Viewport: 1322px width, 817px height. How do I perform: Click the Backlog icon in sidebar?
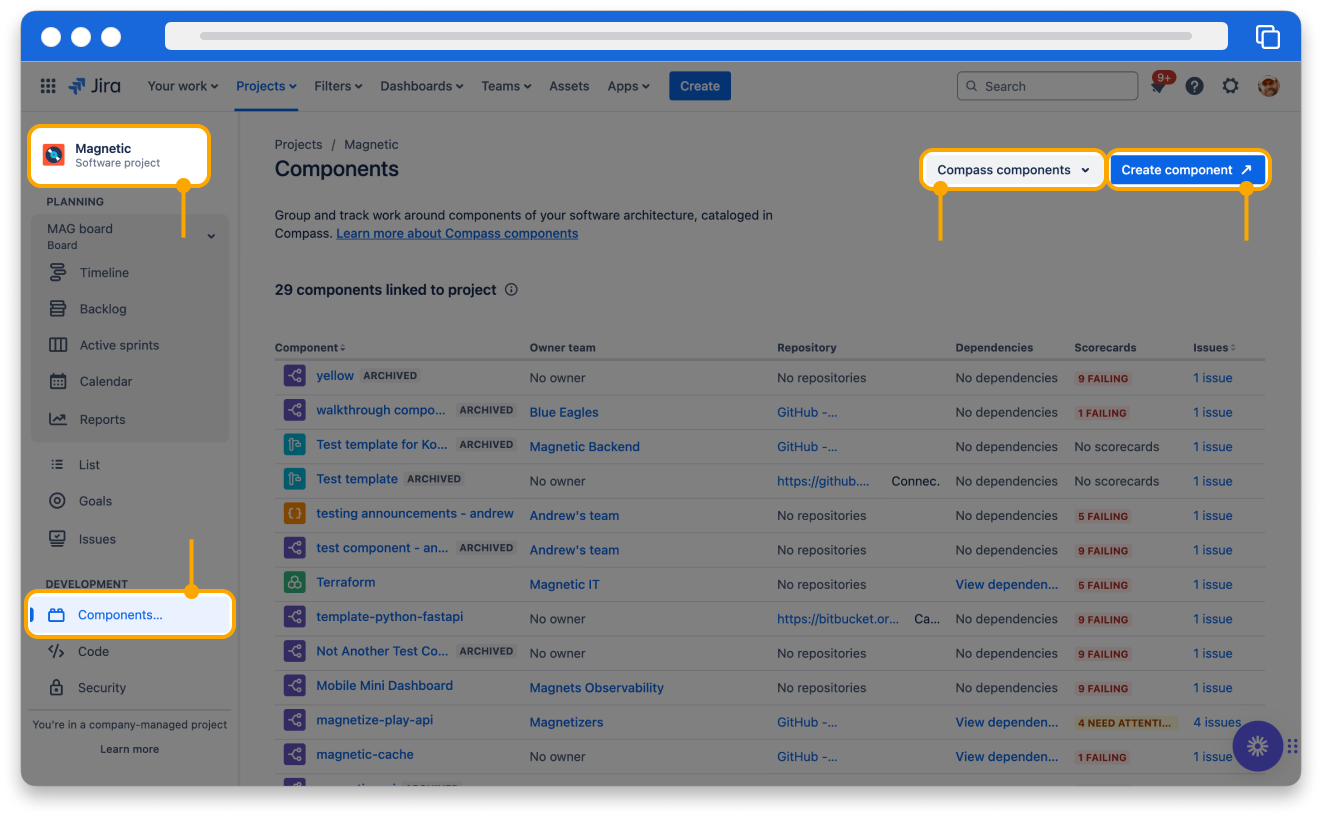pyautogui.click(x=58, y=309)
